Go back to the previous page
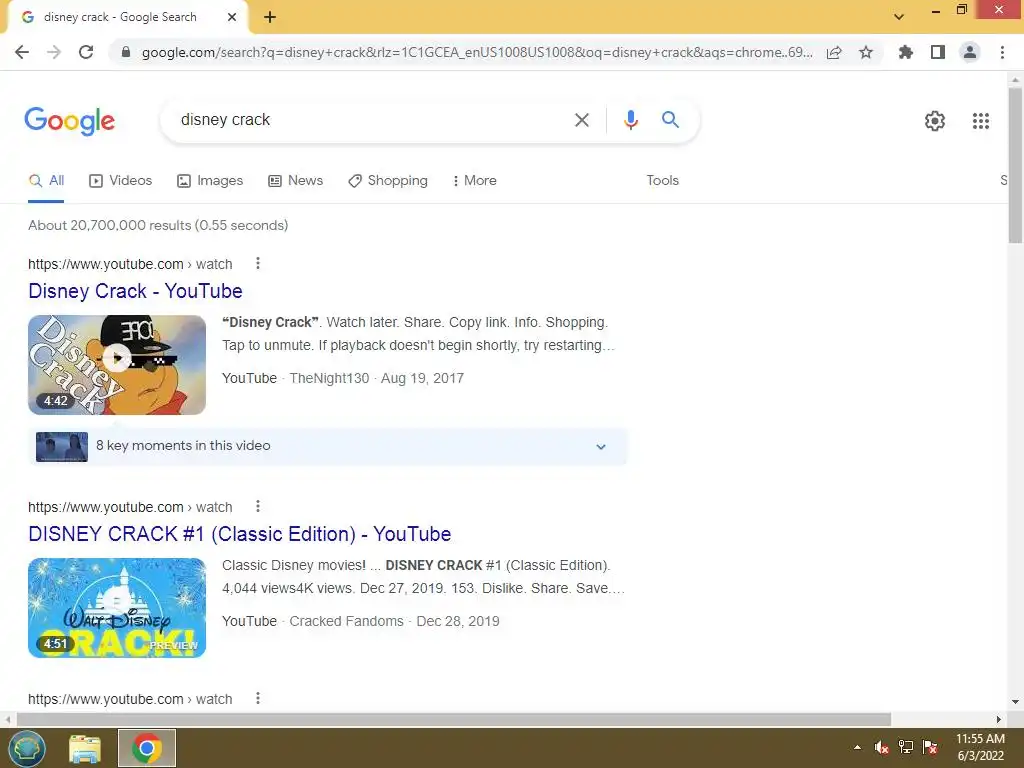This screenshot has height=768, width=1024. (x=22, y=52)
